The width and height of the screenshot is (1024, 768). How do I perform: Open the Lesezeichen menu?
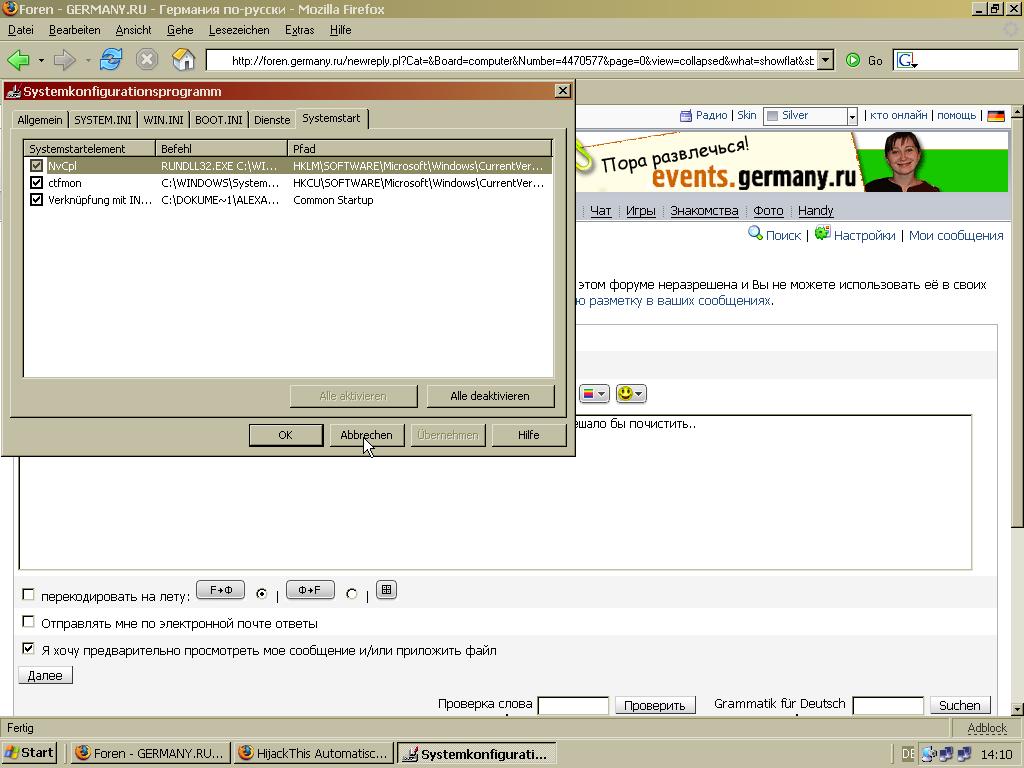click(239, 30)
